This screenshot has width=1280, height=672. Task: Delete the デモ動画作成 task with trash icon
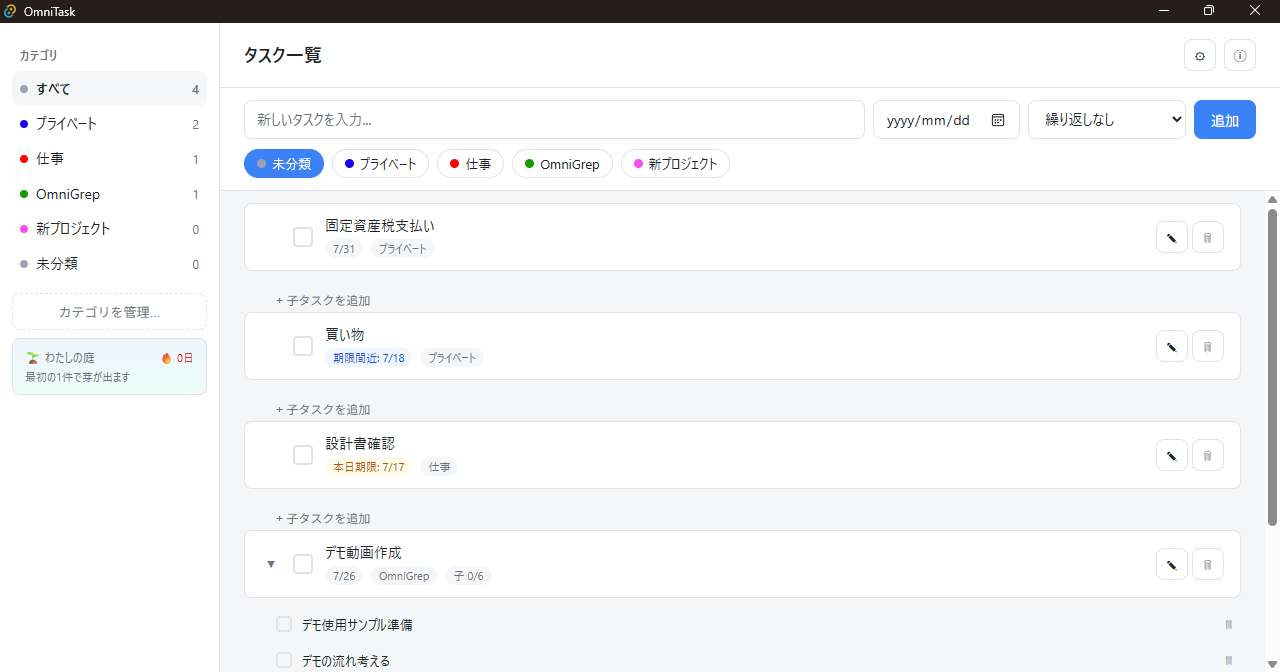tap(1208, 564)
